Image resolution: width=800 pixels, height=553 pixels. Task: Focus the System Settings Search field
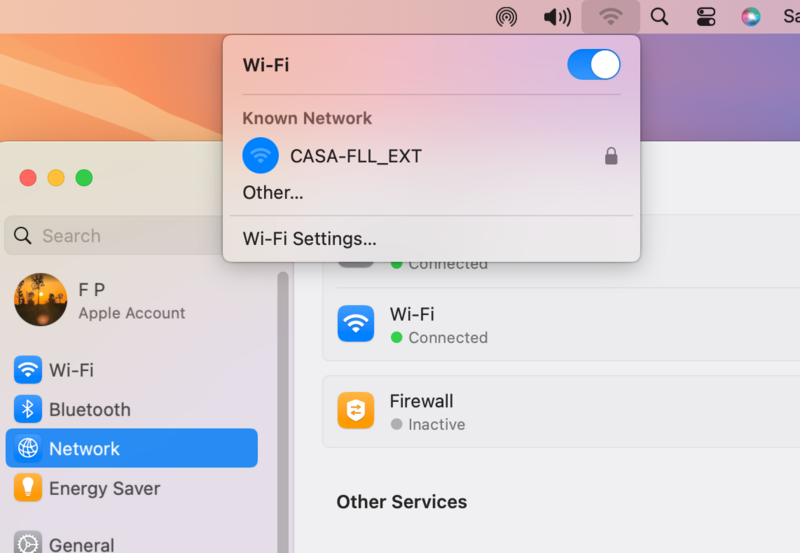pyautogui.click(x=115, y=236)
